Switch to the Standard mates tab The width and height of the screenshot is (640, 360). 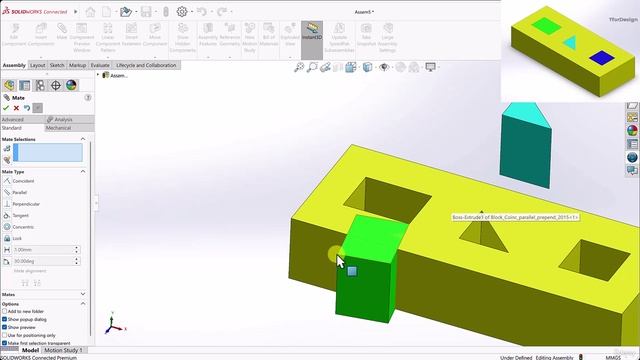click(x=22, y=128)
